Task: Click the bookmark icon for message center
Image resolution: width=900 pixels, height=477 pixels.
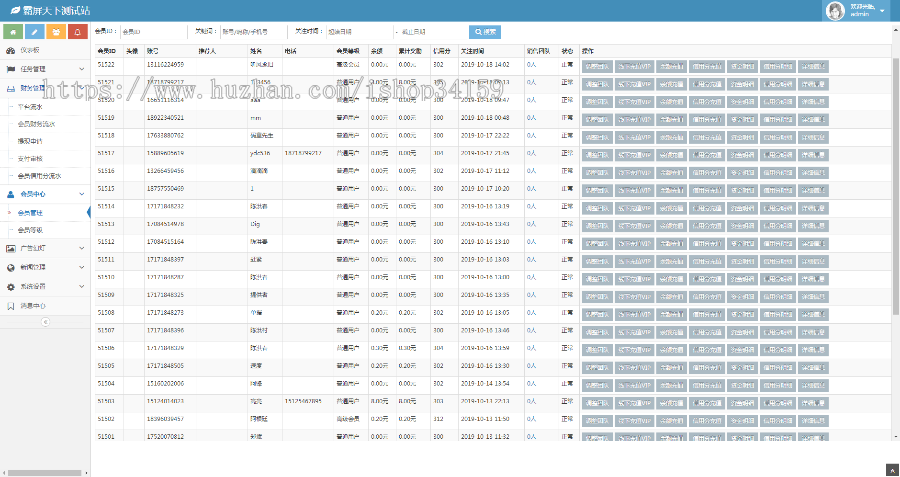Action: [x=10, y=305]
